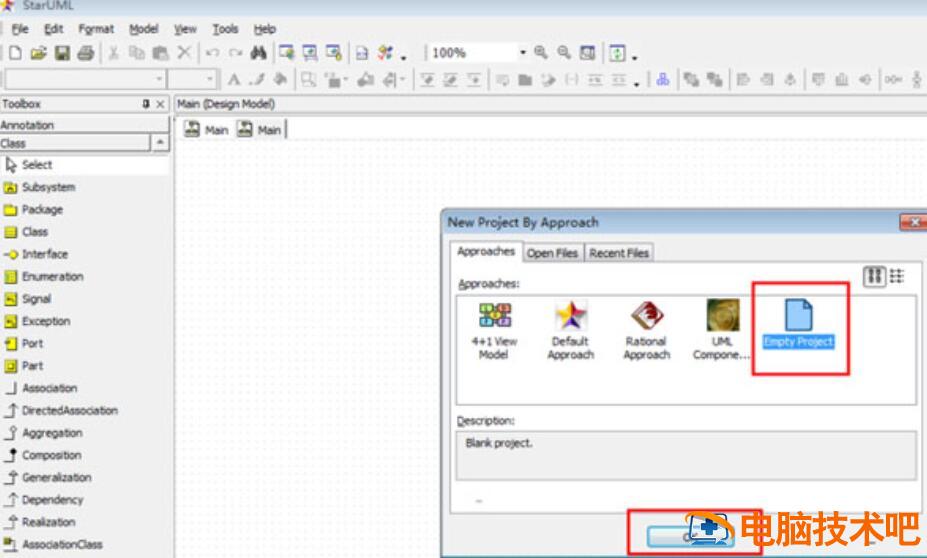
Task: Toggle the Toolbox pin icon
Action: click(145, 104)
